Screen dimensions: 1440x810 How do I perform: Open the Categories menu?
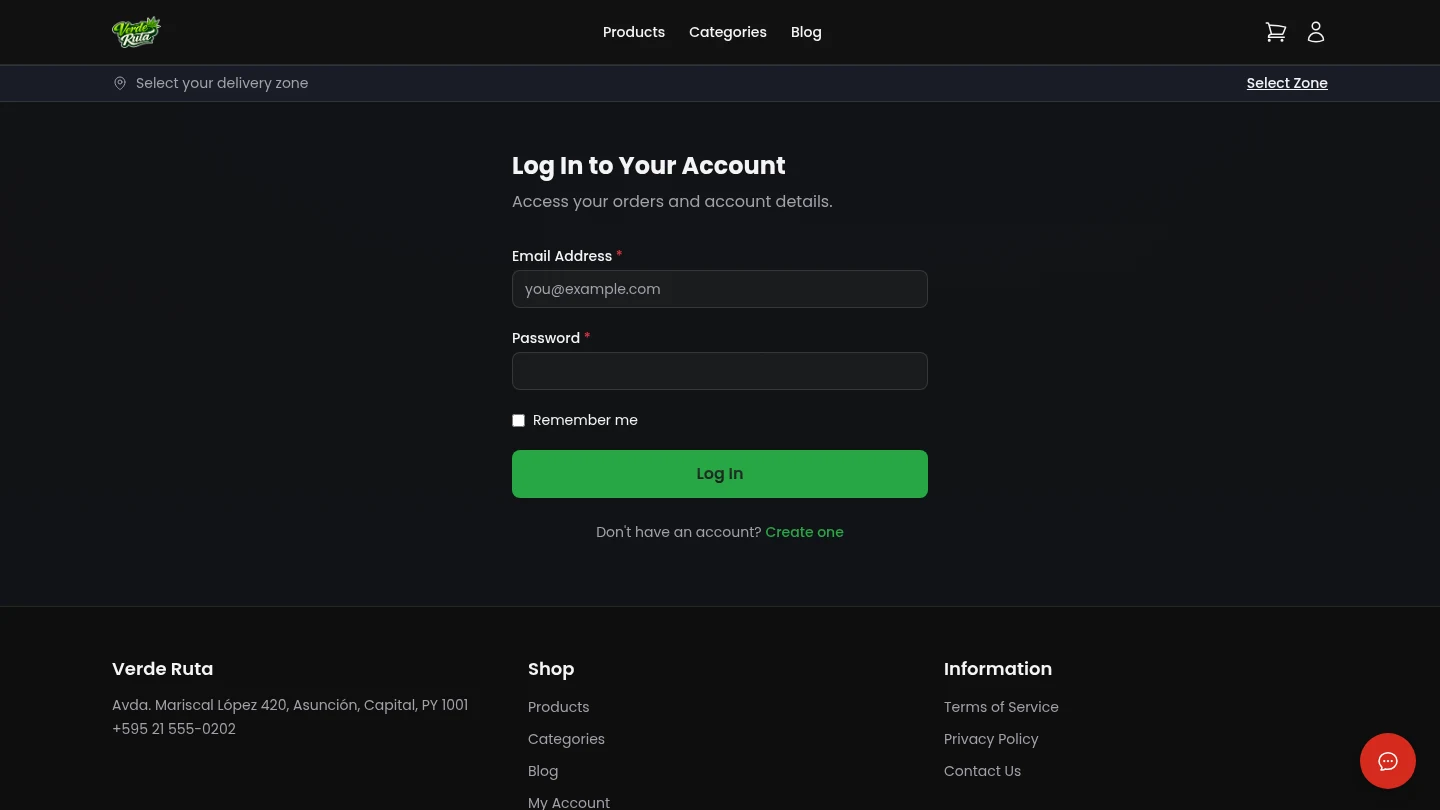pos(727,32)
